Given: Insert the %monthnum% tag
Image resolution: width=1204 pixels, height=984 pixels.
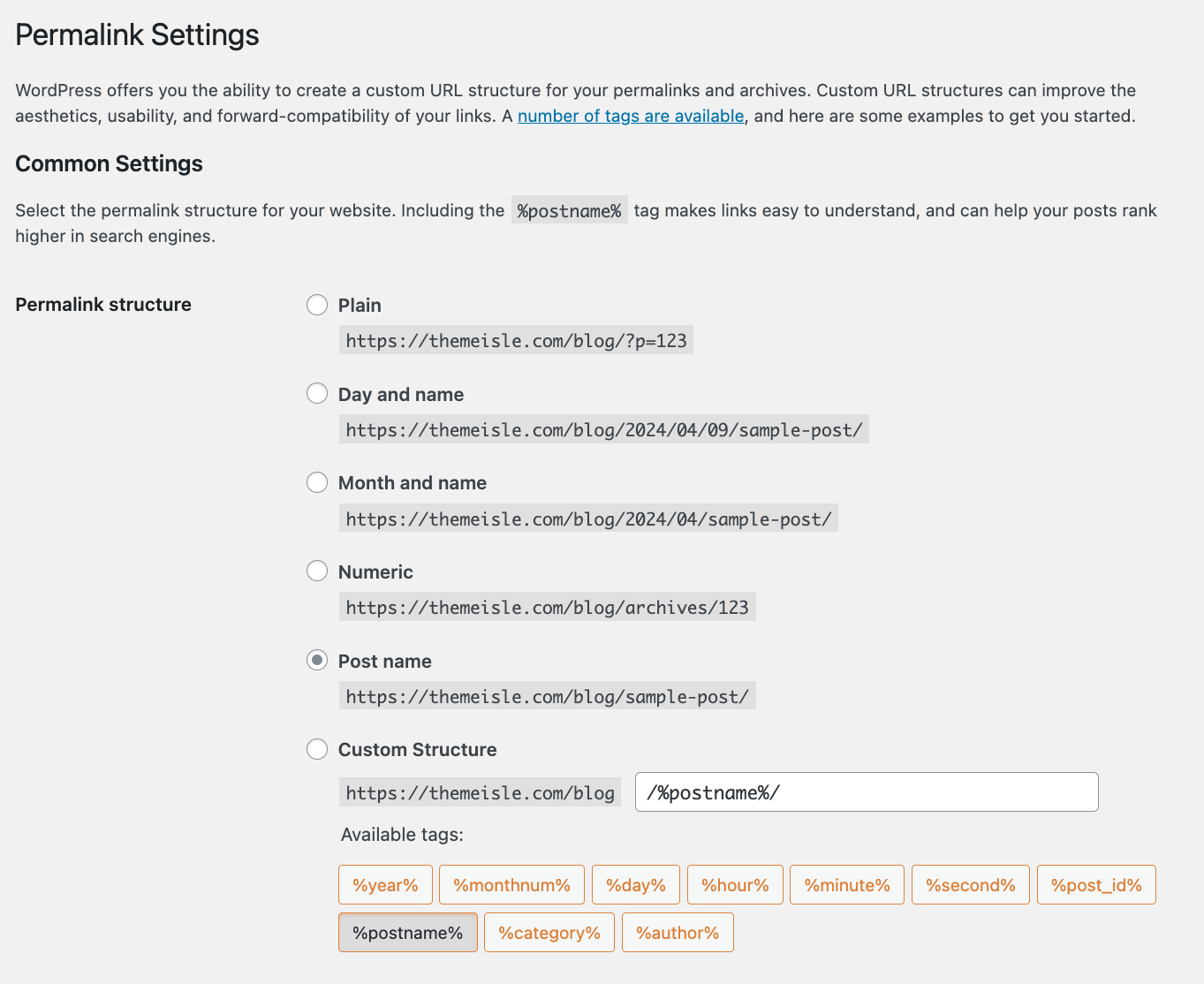Looking at the screenshot, I should click(511, 884).
